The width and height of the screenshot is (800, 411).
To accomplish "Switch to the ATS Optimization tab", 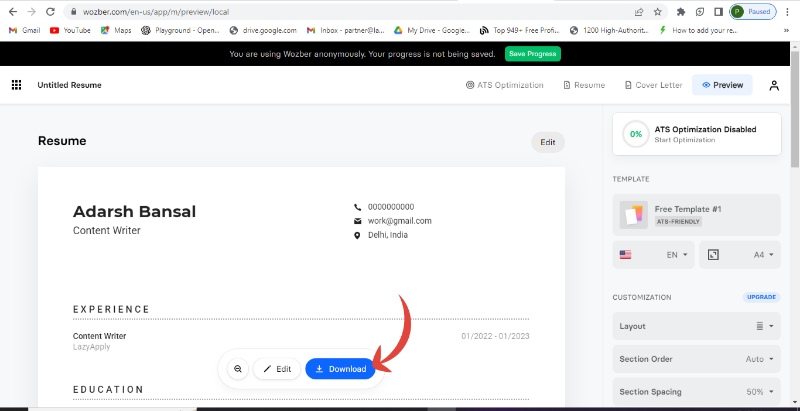I will click(x=505, y=85).
